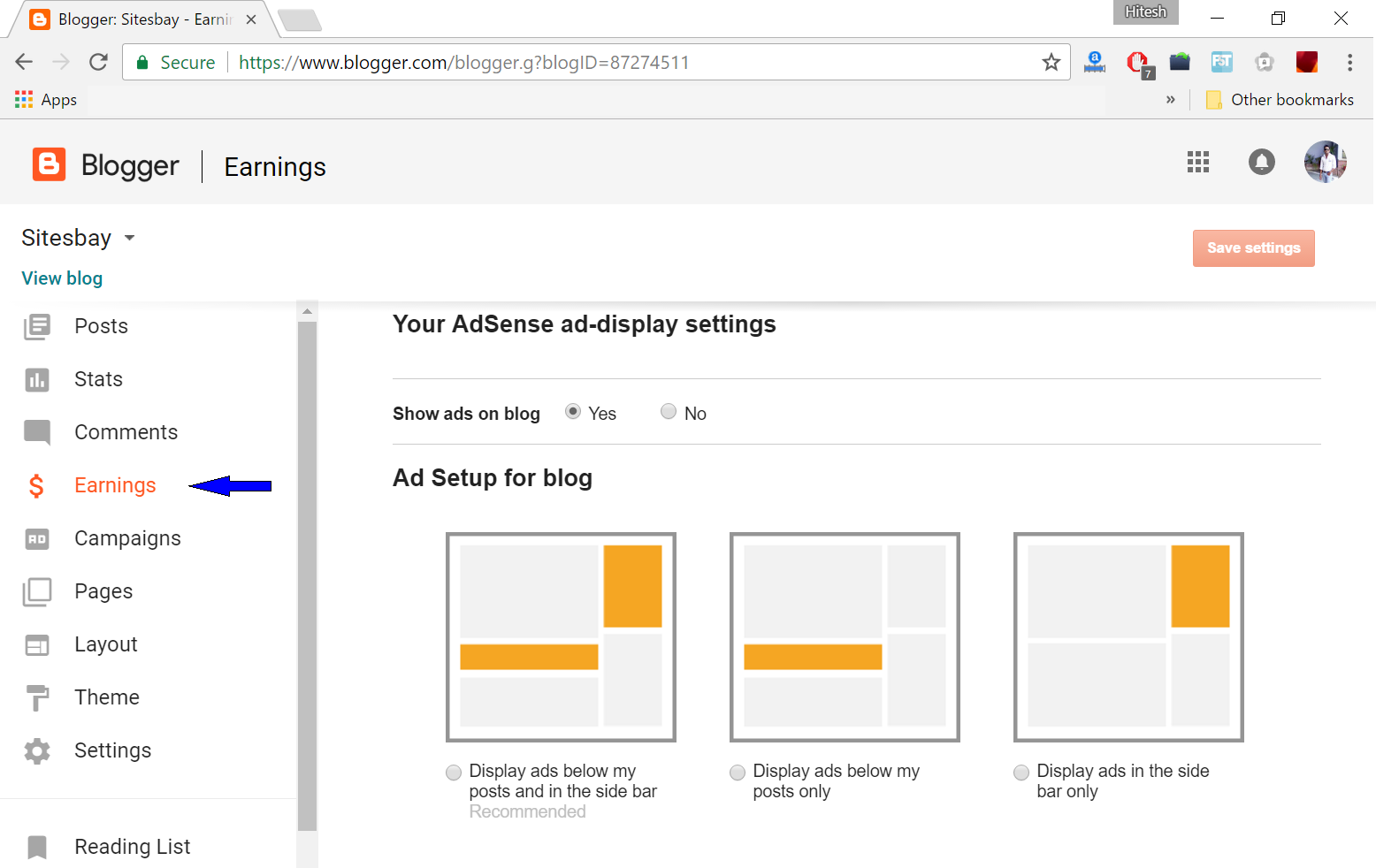Click the sidebar vertical scrollbar thumb
The image size is (1376, 868).
[307, 575]
